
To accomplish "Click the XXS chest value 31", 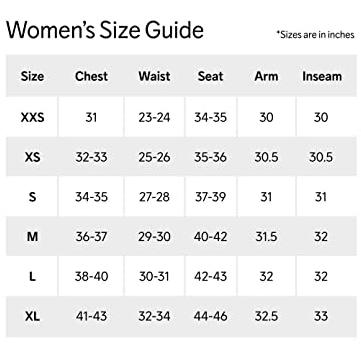I will click(x=91, y=117).
